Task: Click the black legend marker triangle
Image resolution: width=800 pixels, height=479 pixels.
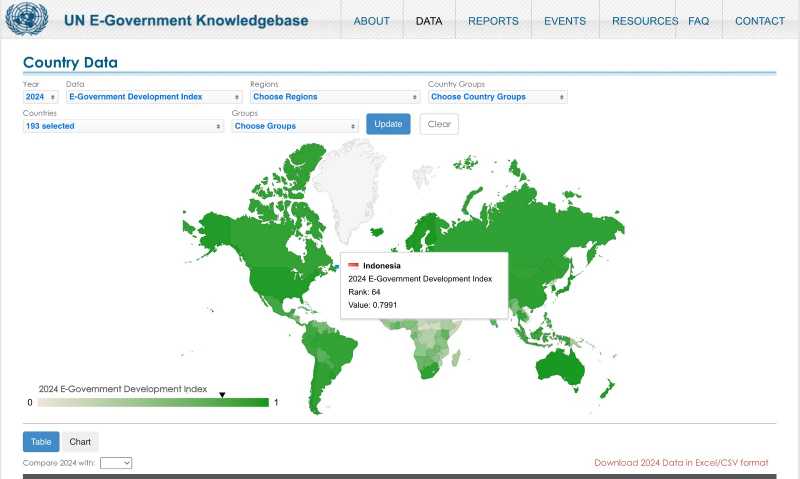Action: (x=222, y=395)
